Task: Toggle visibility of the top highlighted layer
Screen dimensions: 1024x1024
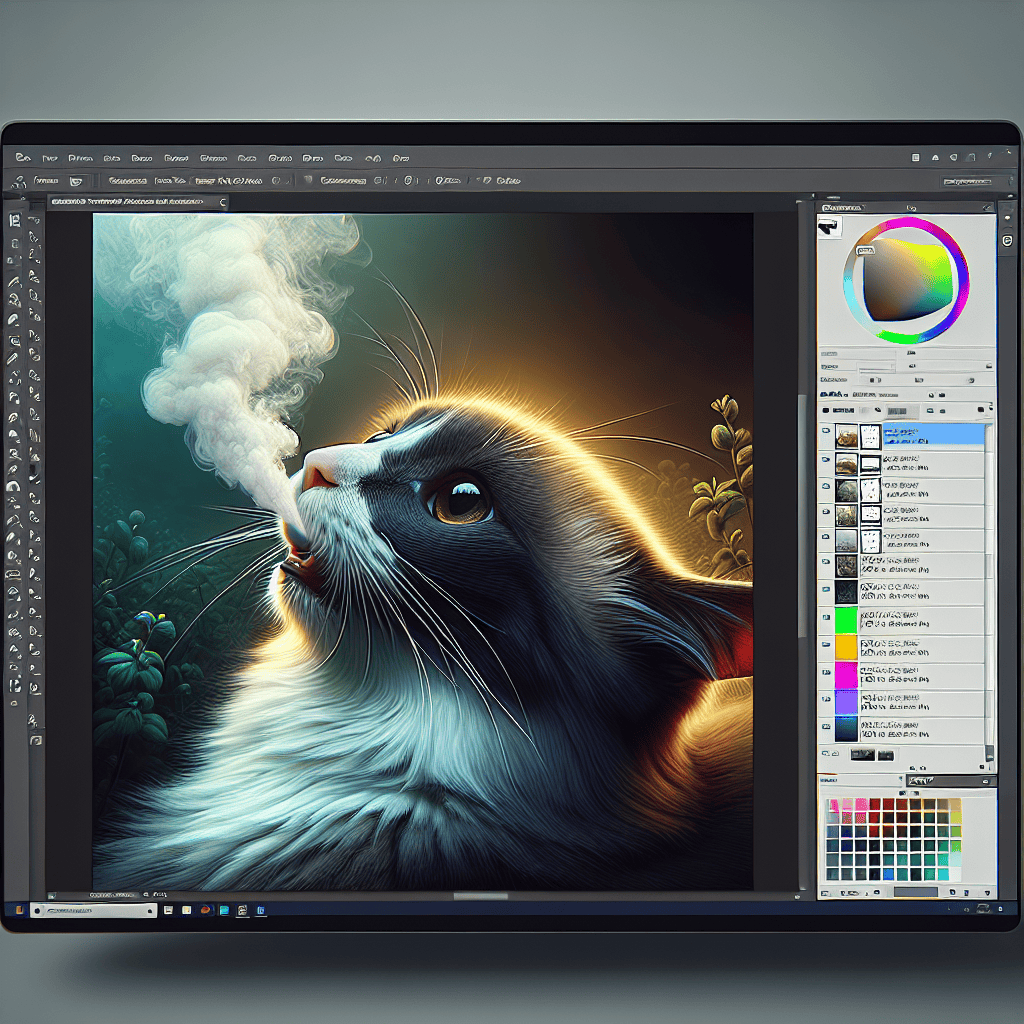Action: pos(826,434)
